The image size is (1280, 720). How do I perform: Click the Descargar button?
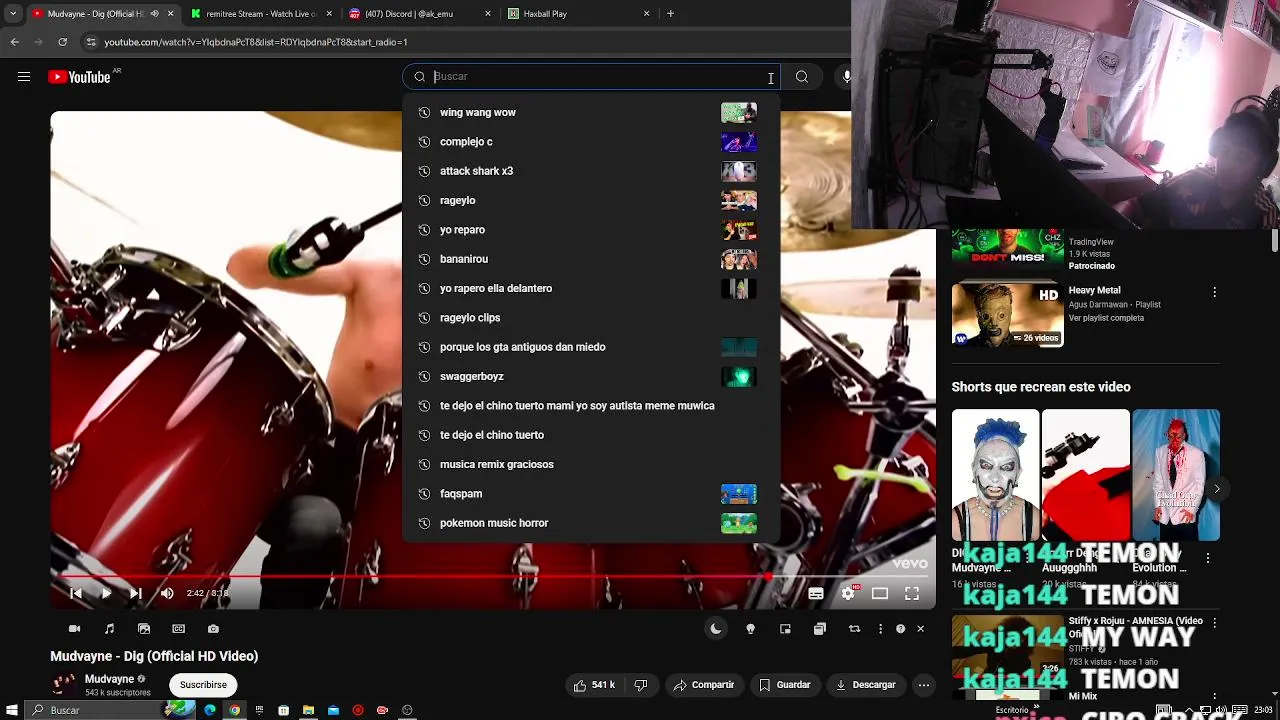pos(866,685)
